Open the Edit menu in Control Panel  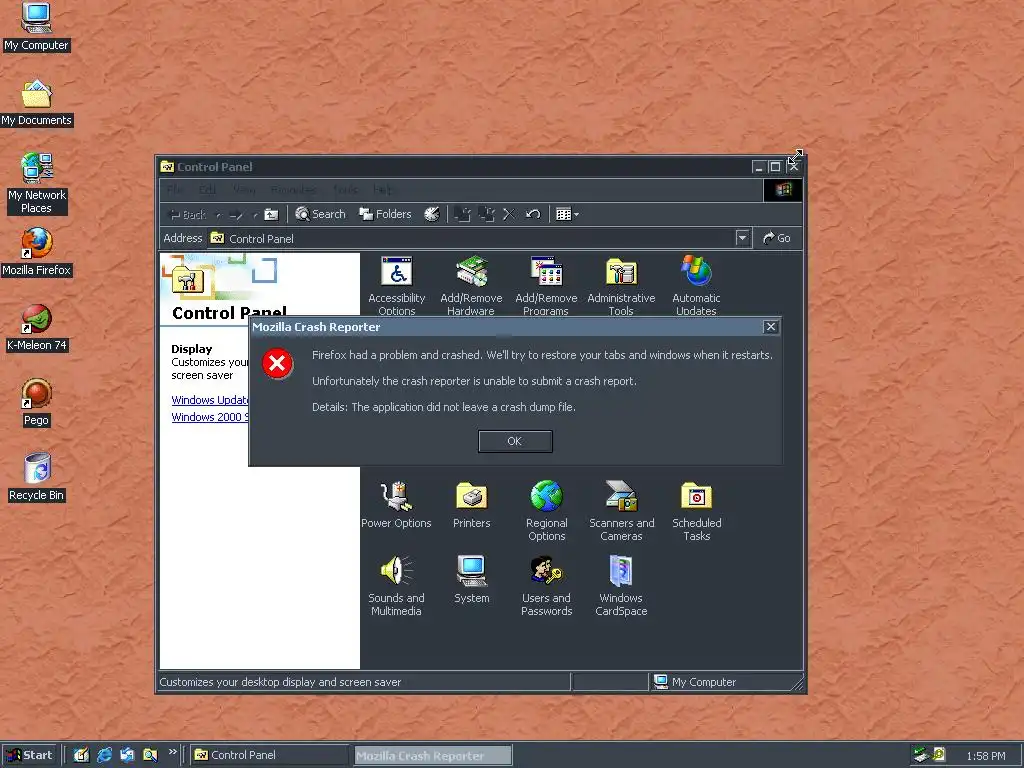[x=208, y=190]
